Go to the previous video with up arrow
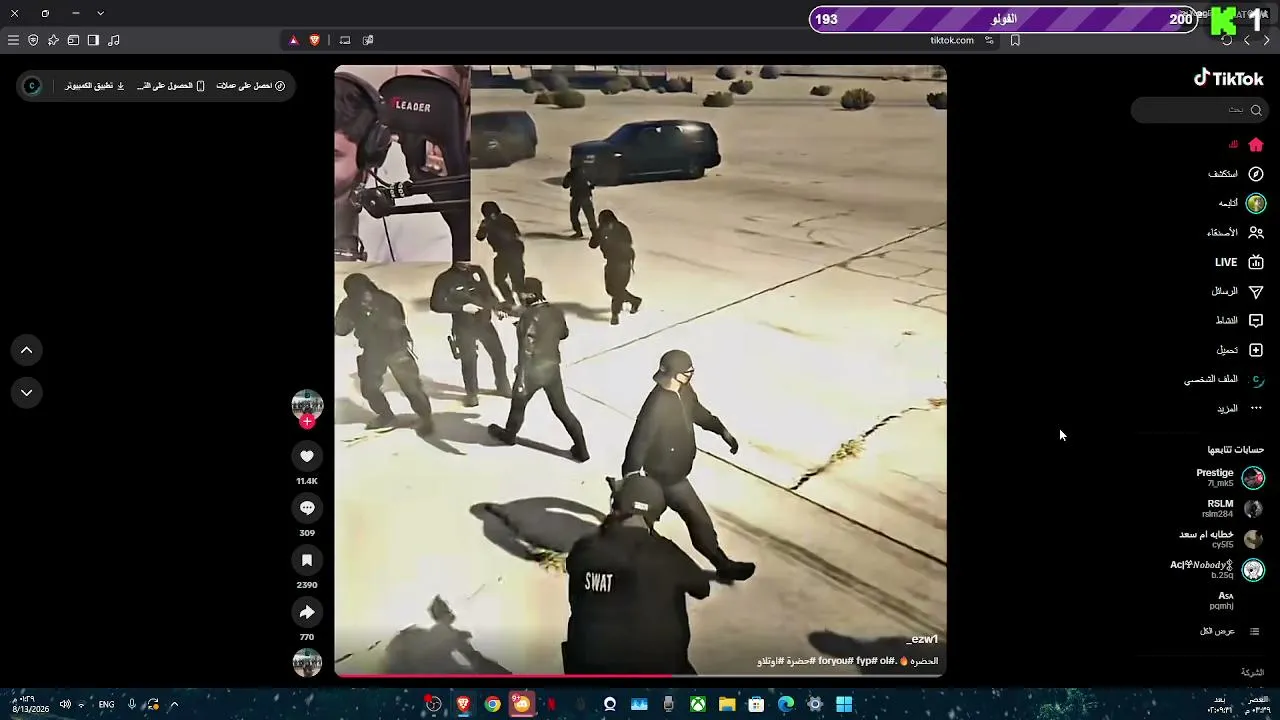 click(27, 350)
